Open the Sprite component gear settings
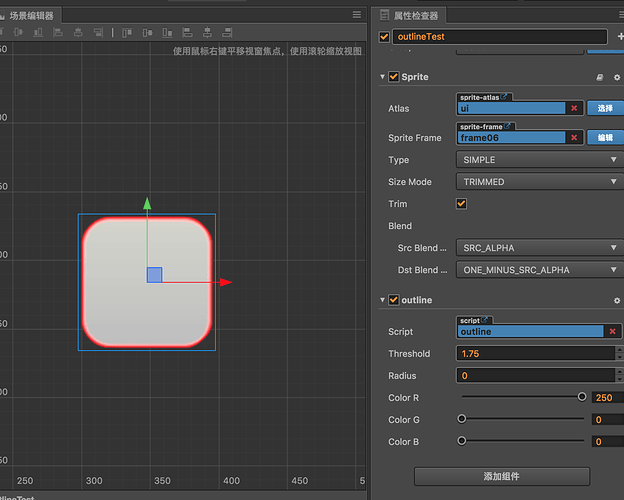 pyautogui.click(x=617, y=77)
